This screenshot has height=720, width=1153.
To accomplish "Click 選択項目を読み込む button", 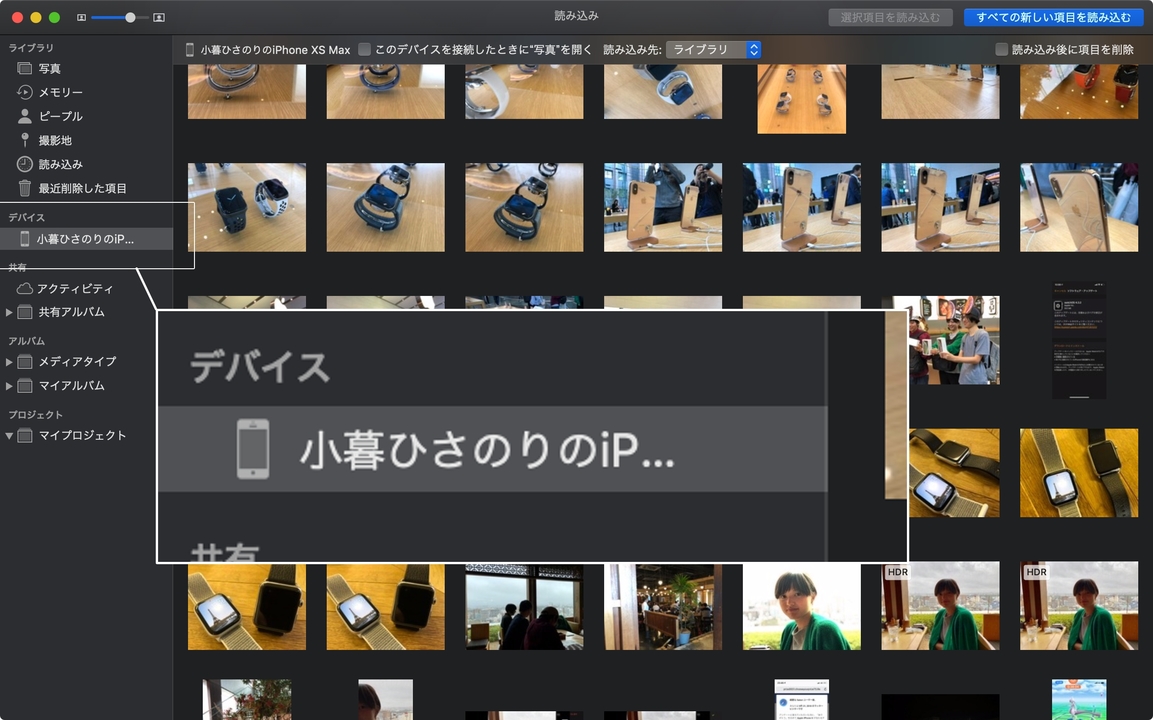I will tap(890, 17).
